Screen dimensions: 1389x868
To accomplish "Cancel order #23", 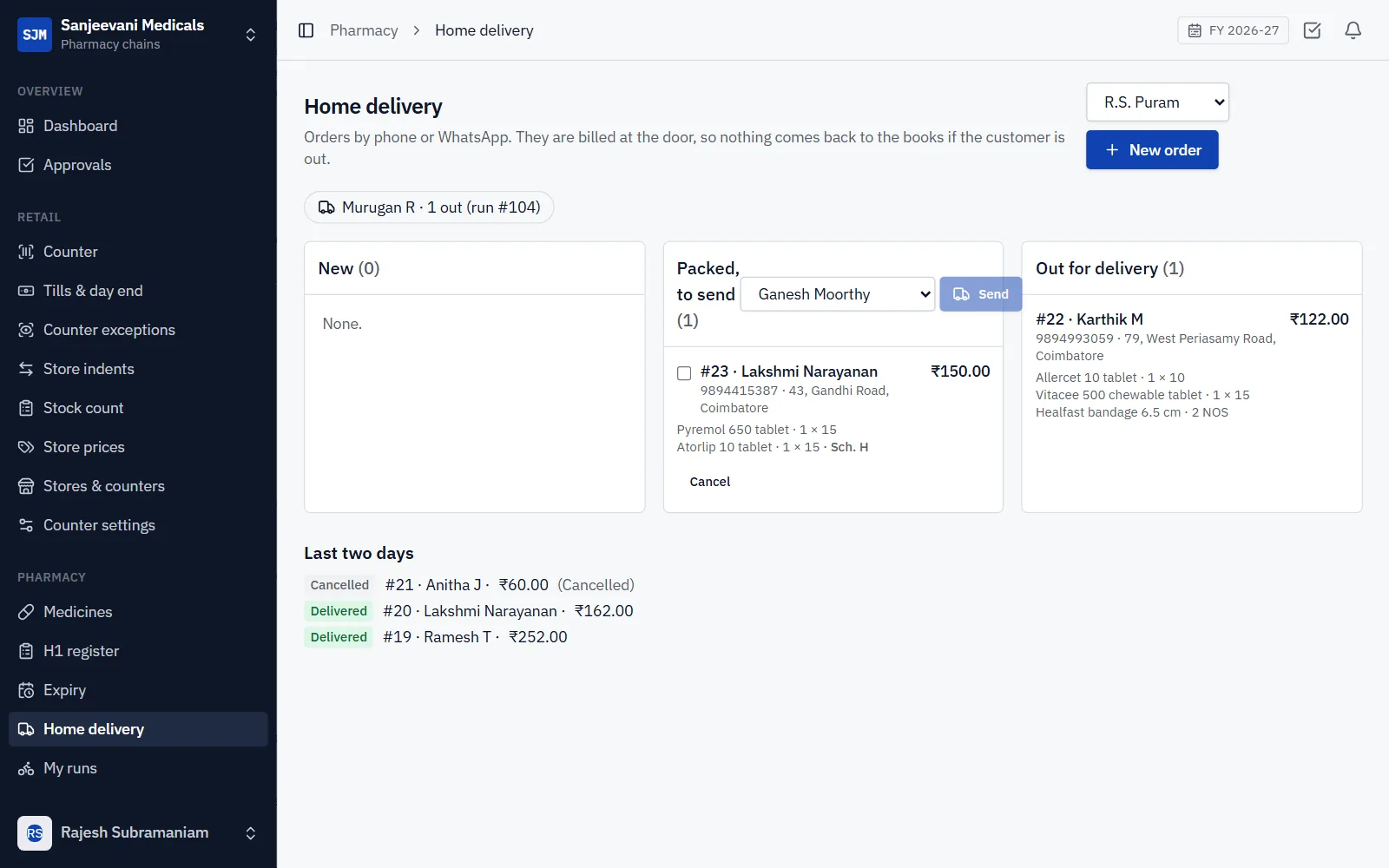I will [x=709, y=482].
